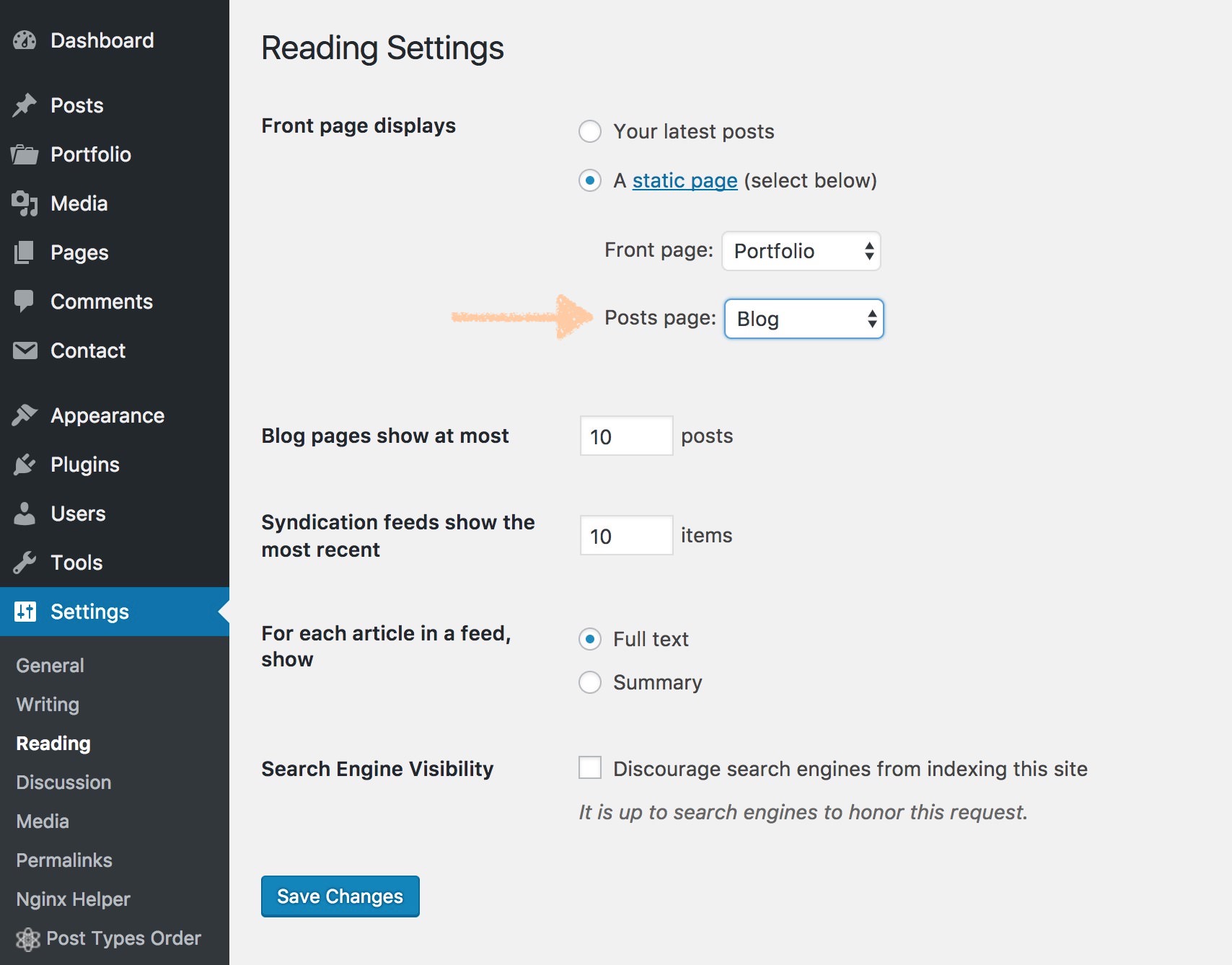
Task: Open Posts menu label
Action: [x=77, y=105]
